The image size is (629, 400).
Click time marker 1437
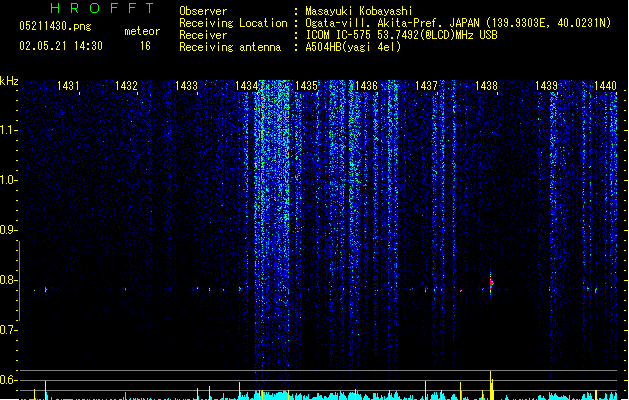point(426,85)
